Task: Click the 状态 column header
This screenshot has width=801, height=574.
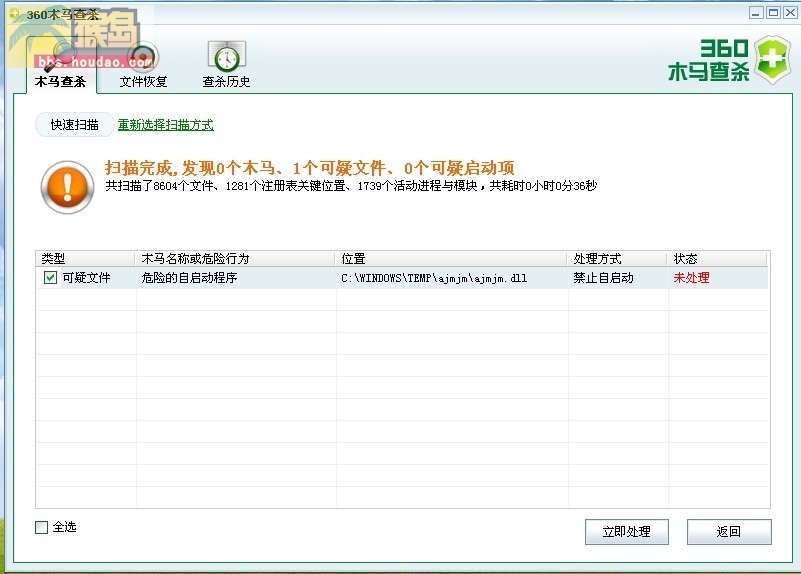Action: 717,258
